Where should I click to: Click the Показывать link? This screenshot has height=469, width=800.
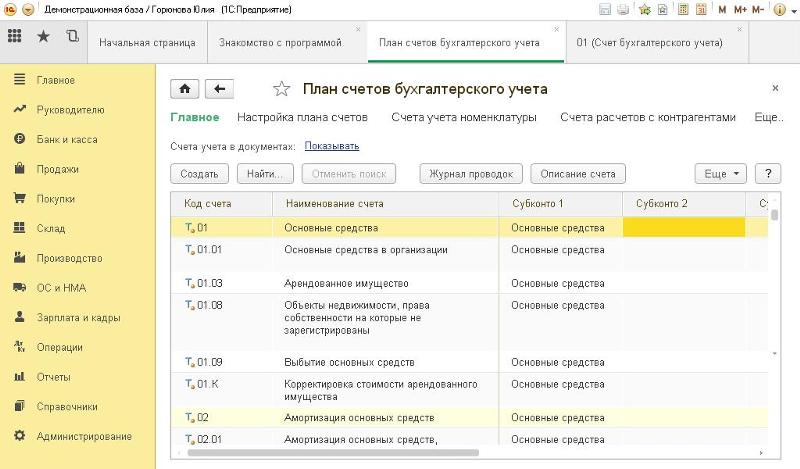point(332,146)
